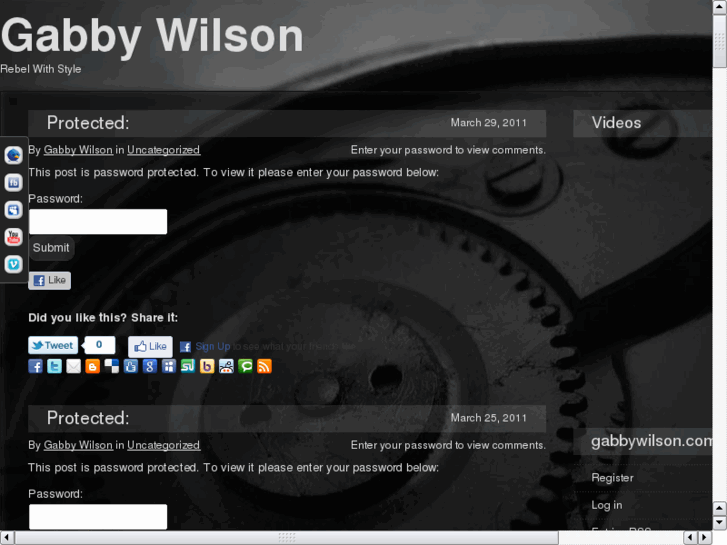Open the 'Protected:' title dated March 29, 2011
Screen dimensions: 727x545
point(88,123)
